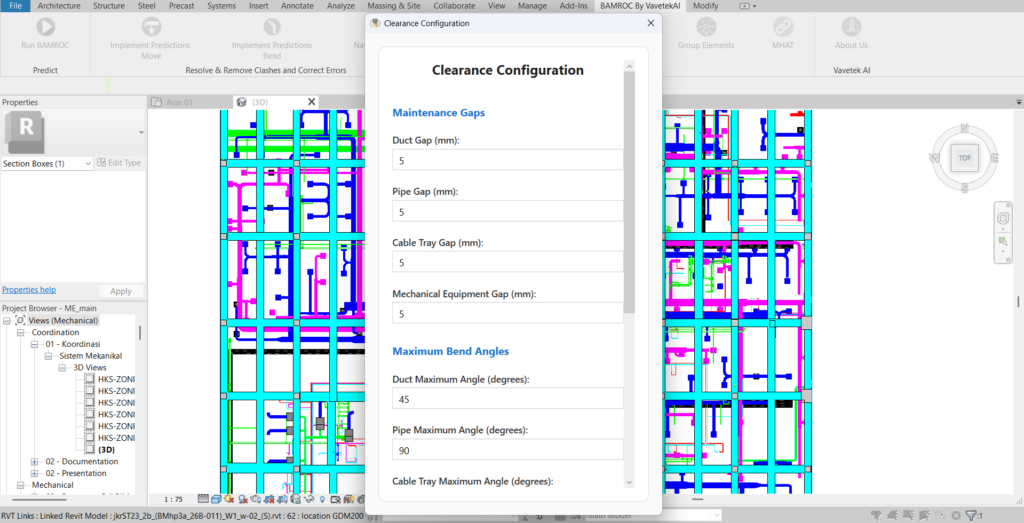Click the steering wheel navigation icon
1024x523 pixels.
tap(1003, 218)
